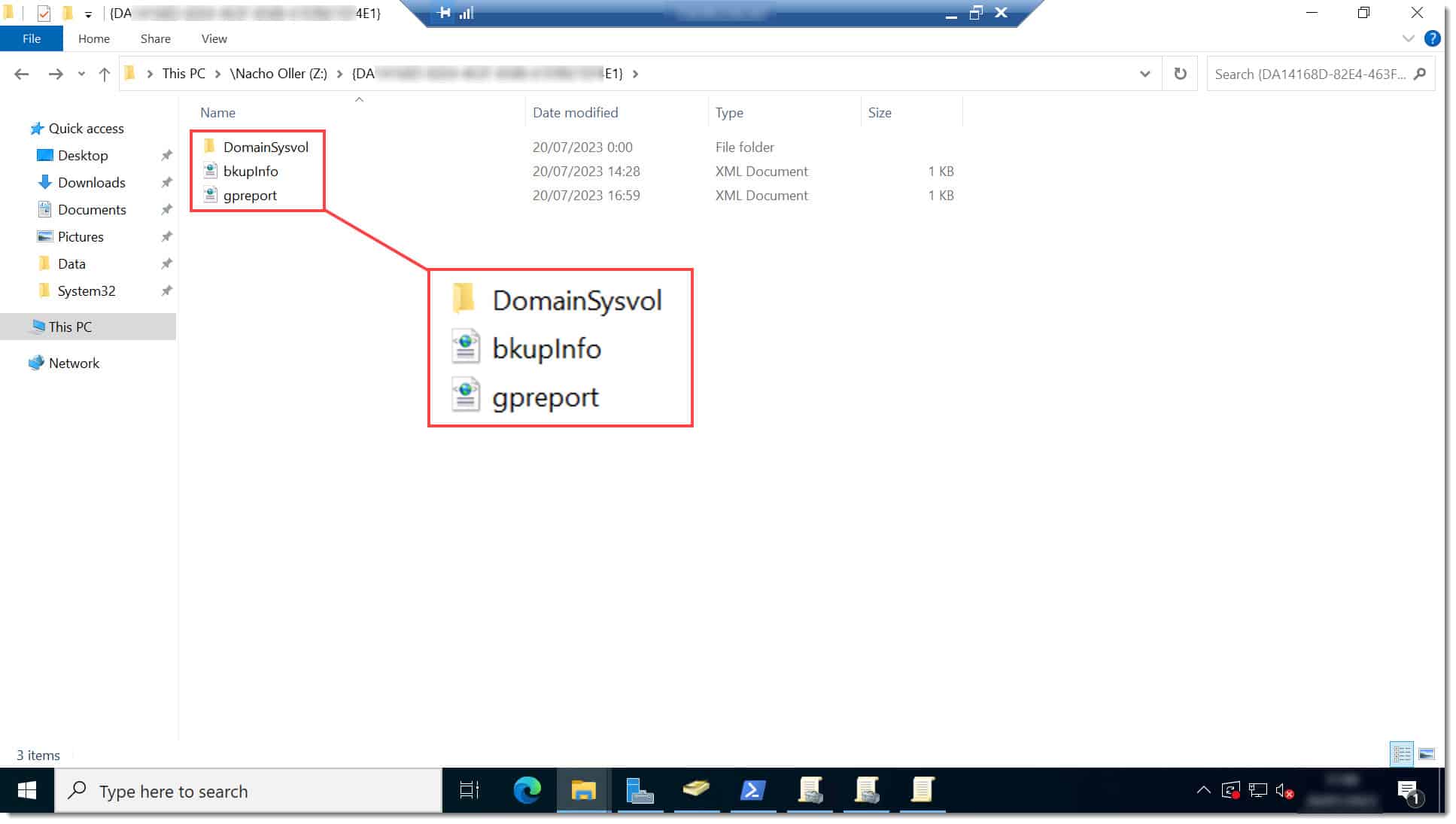Viewport: 1456px width, 824px height.
Task: Open the DomainSysvol folder
Action: 265,147
